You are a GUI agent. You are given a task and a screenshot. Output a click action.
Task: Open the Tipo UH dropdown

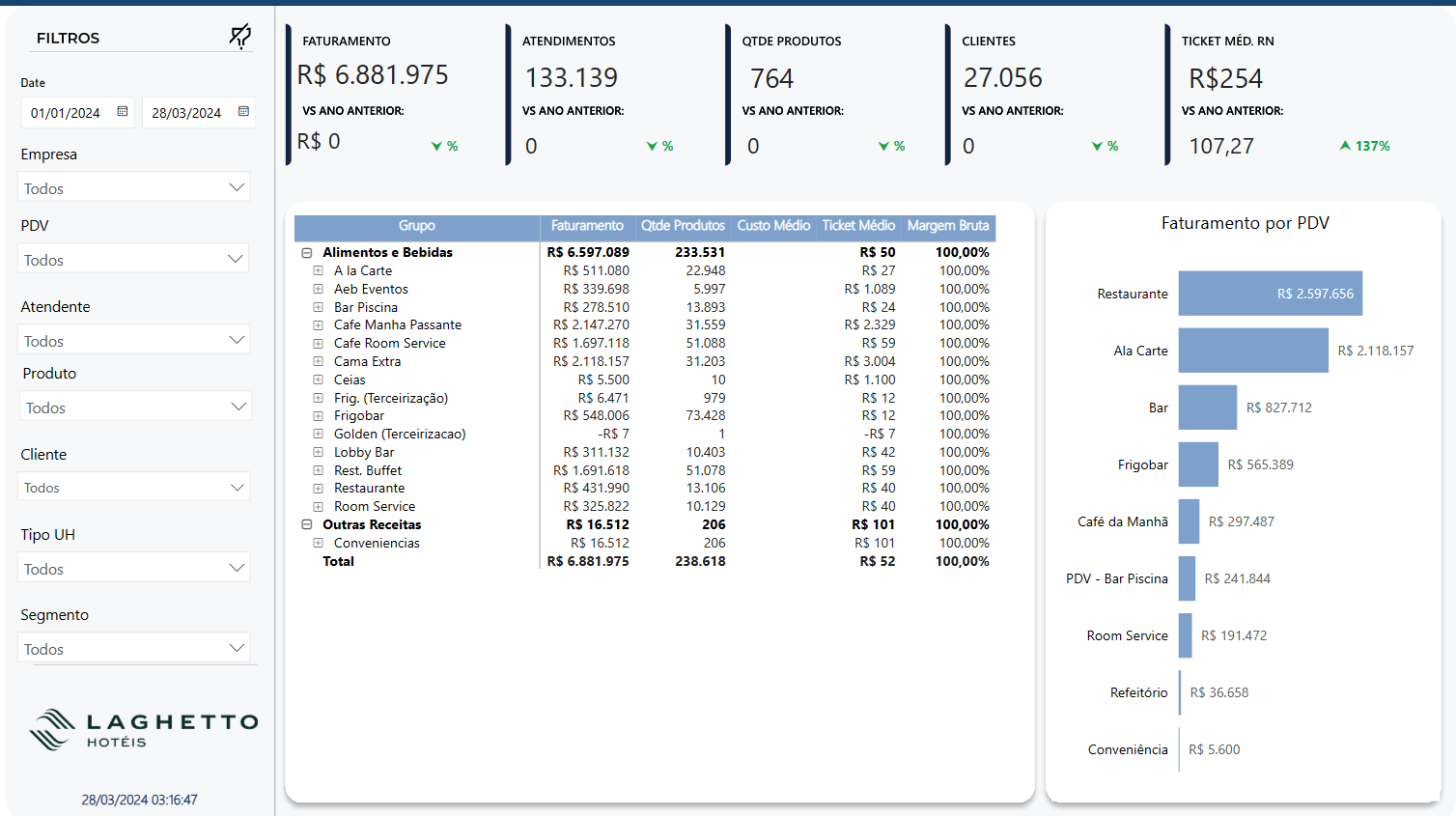pos(134,568)
